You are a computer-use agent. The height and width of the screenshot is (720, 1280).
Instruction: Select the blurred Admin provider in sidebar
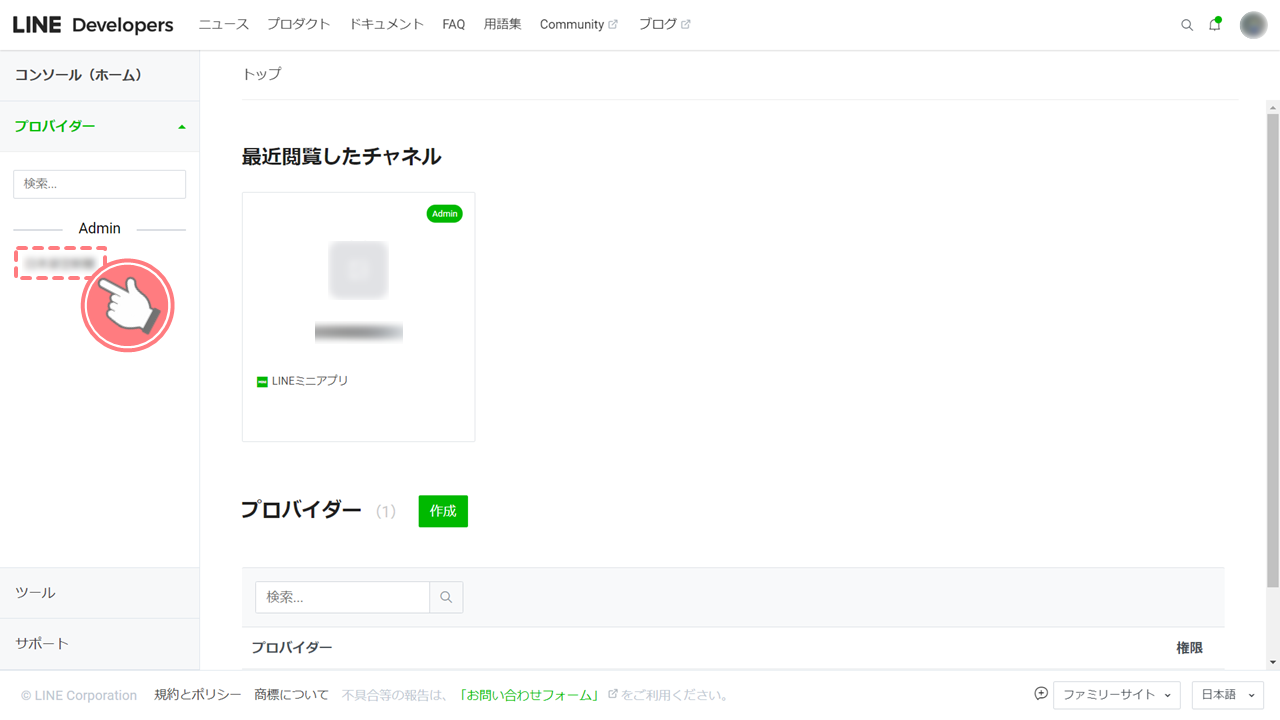point(60,263)
